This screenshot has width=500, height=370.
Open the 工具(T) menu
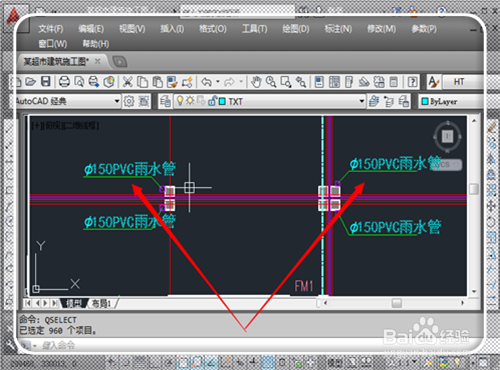tap(254, 29)
